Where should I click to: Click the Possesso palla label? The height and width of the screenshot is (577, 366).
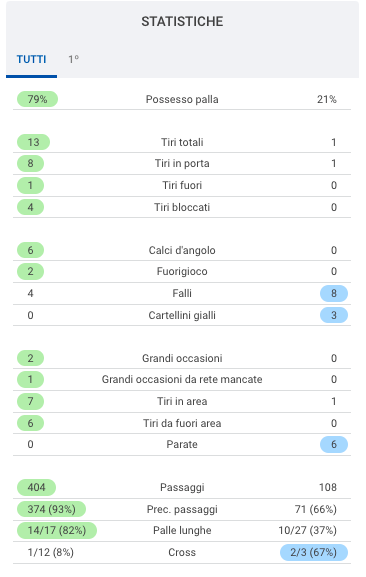click(182, 99)
